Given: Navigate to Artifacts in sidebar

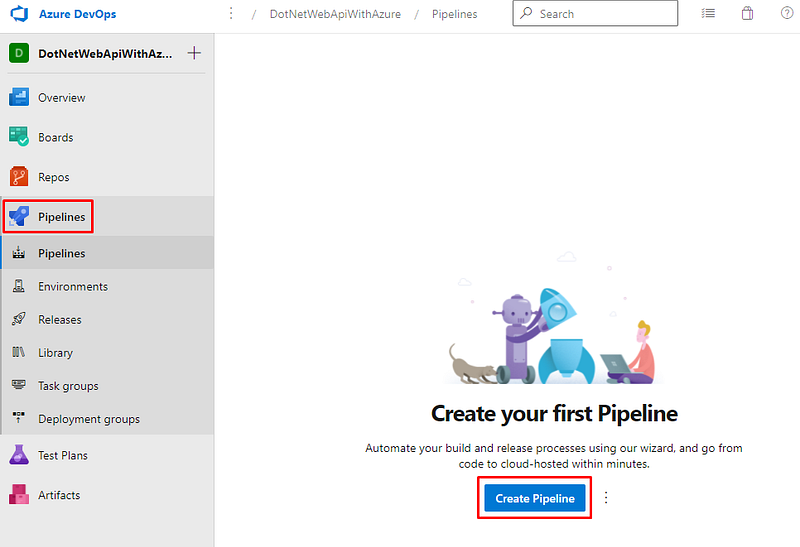Looking at the screenshot, I should 59,495.
